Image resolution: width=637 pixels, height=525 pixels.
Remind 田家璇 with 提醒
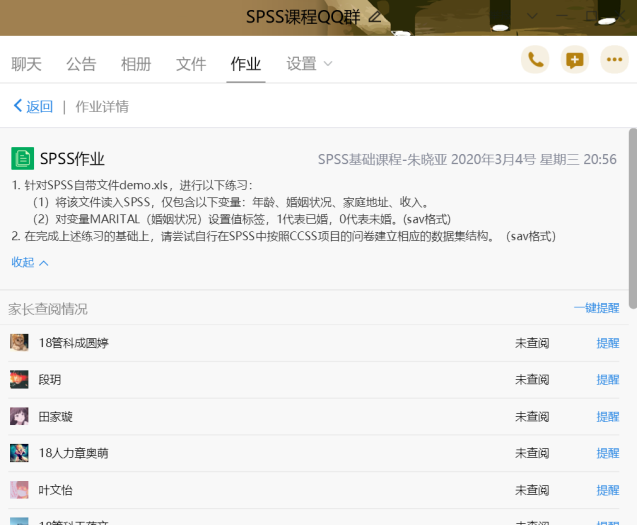click(608, 417)
